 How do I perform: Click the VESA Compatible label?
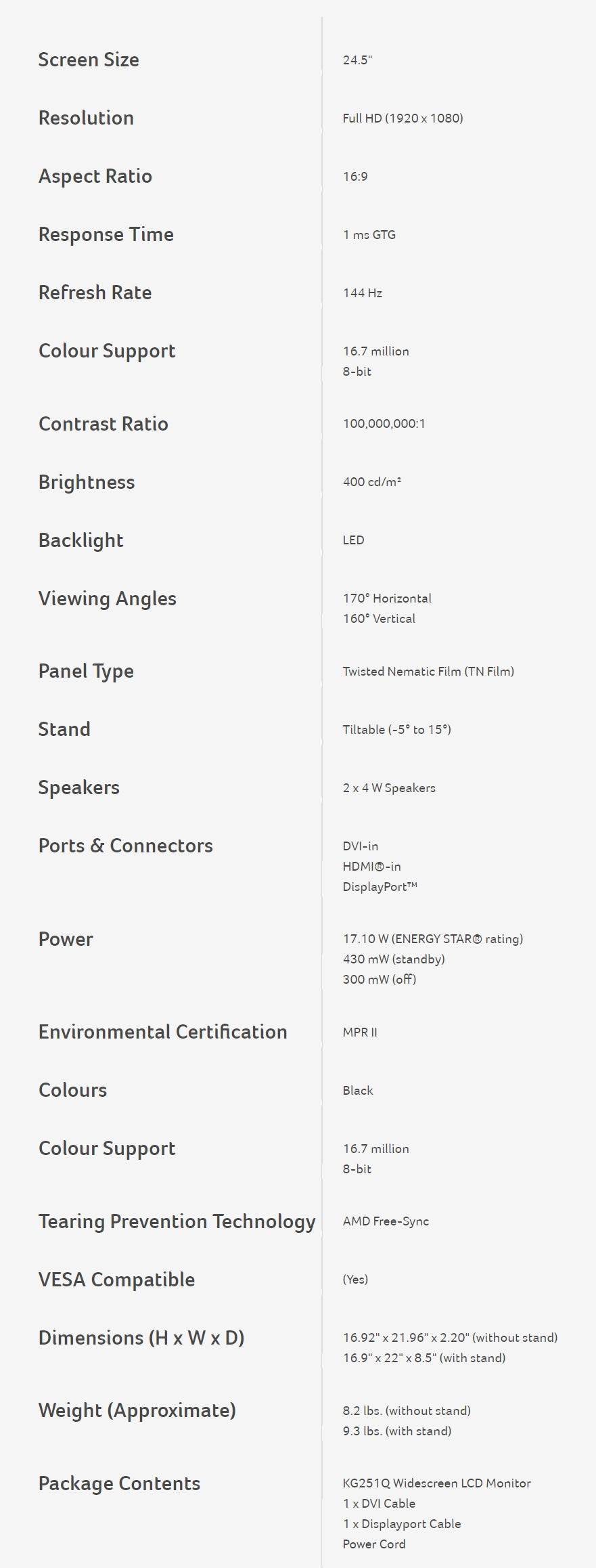117,1280
